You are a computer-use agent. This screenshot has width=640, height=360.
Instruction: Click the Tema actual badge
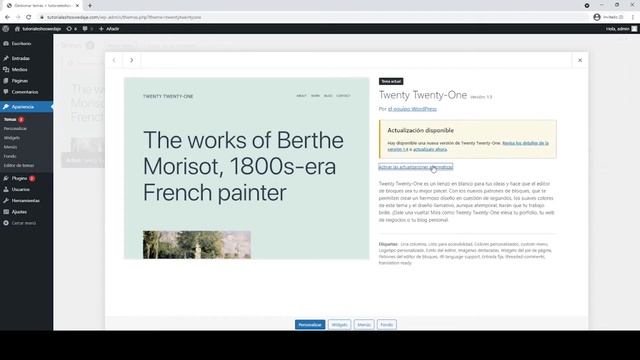[391, 81]
